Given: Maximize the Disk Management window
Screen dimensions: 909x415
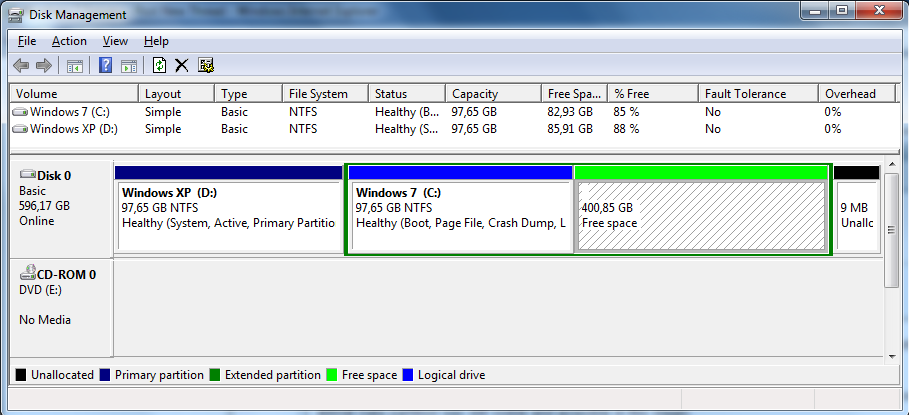Looking at the screenshot, I should pyautogui.click(x=842, y=10).
